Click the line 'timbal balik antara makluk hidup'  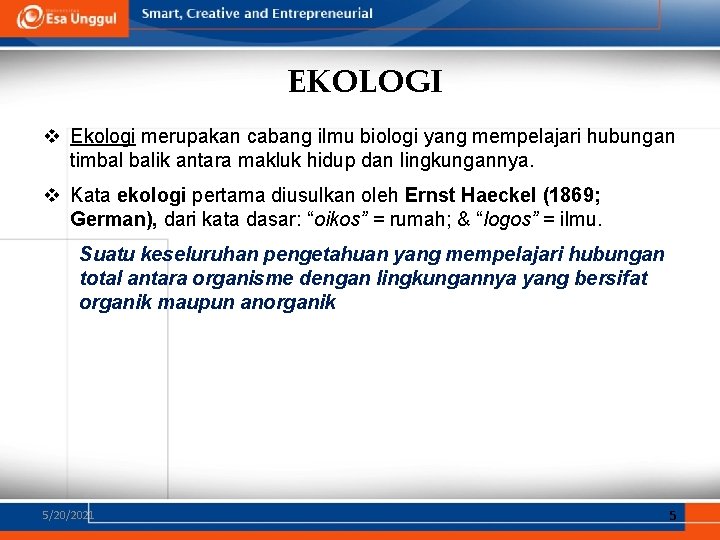(x=213, y=161)
